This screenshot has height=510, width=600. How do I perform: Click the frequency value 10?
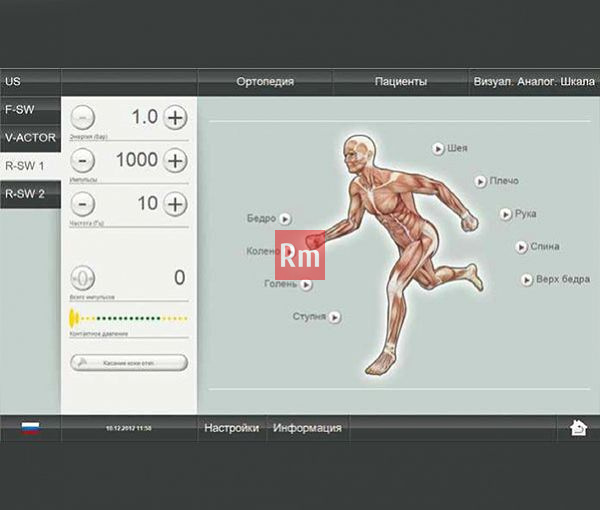point(147,204)
